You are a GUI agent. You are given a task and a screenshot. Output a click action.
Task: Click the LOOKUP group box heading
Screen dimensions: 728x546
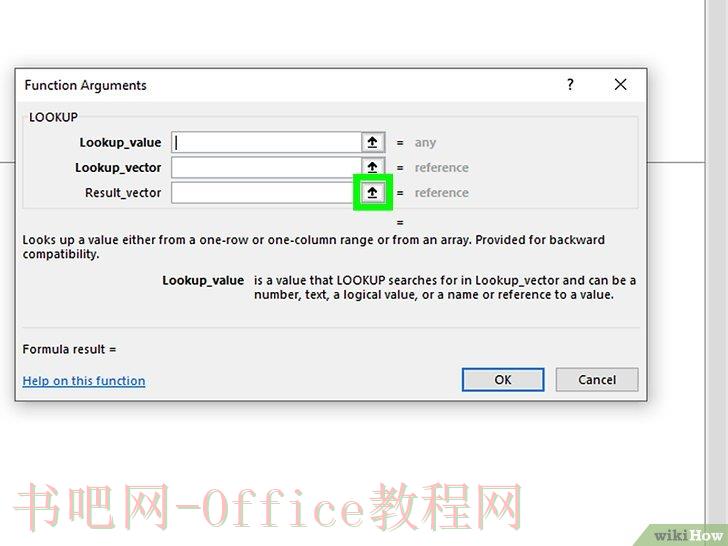pos(53,117)
